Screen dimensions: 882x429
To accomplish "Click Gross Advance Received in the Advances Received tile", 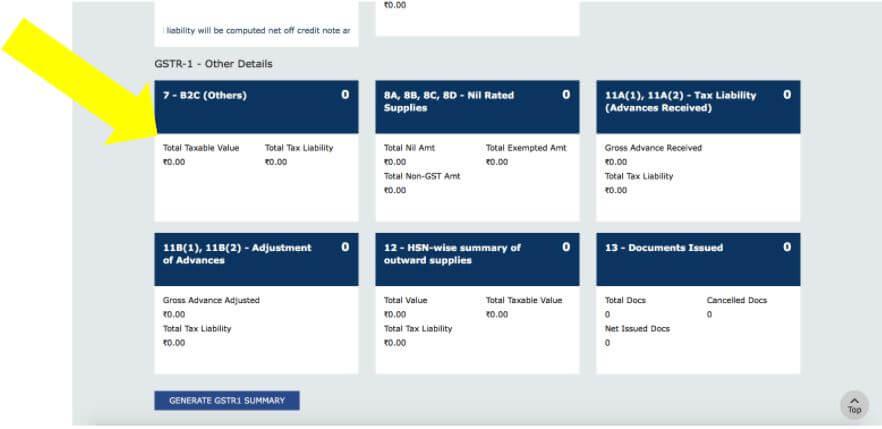I will coord(654,148).
